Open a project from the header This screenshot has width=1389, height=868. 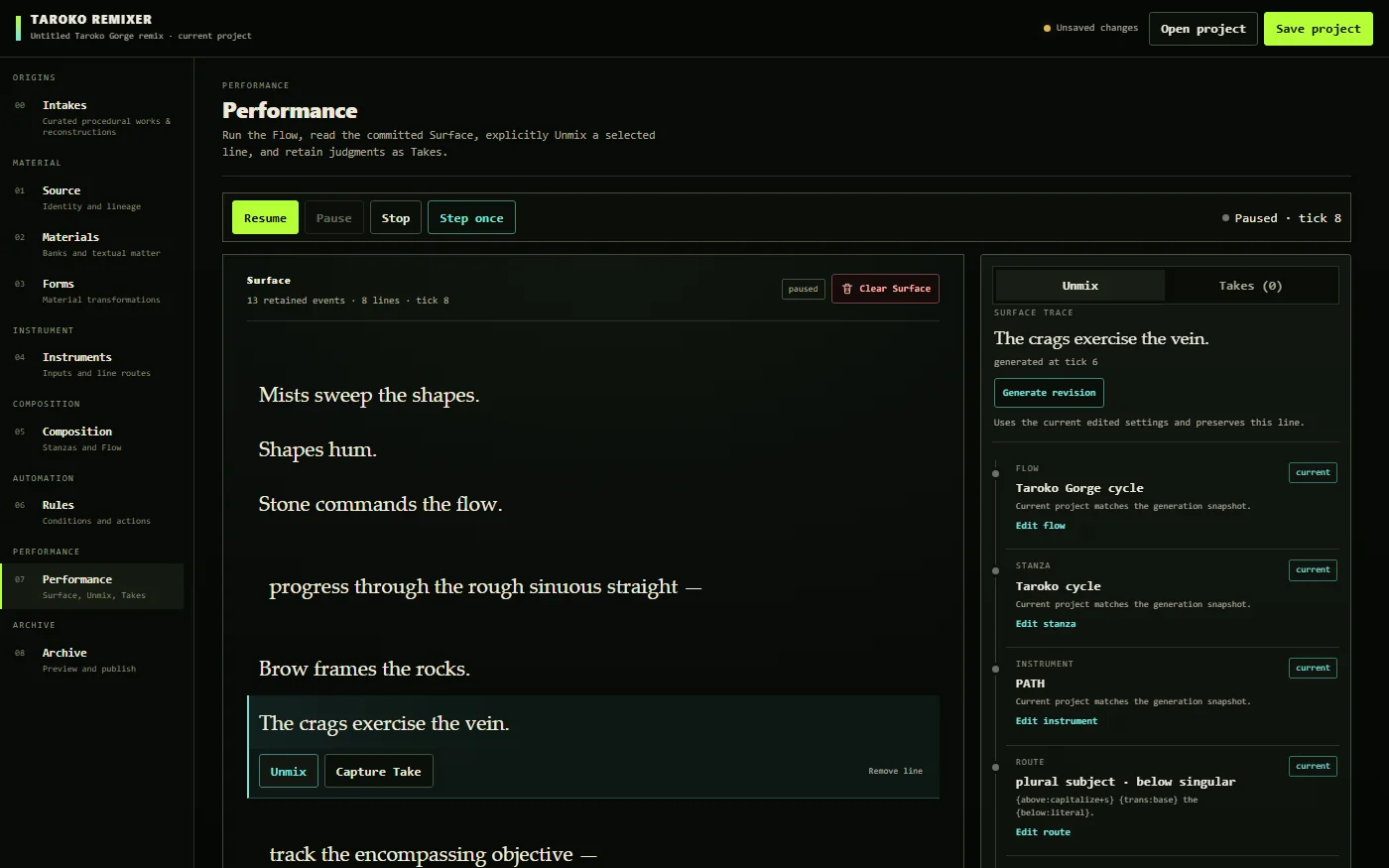pyautogui.click(x=1202, y=29)
